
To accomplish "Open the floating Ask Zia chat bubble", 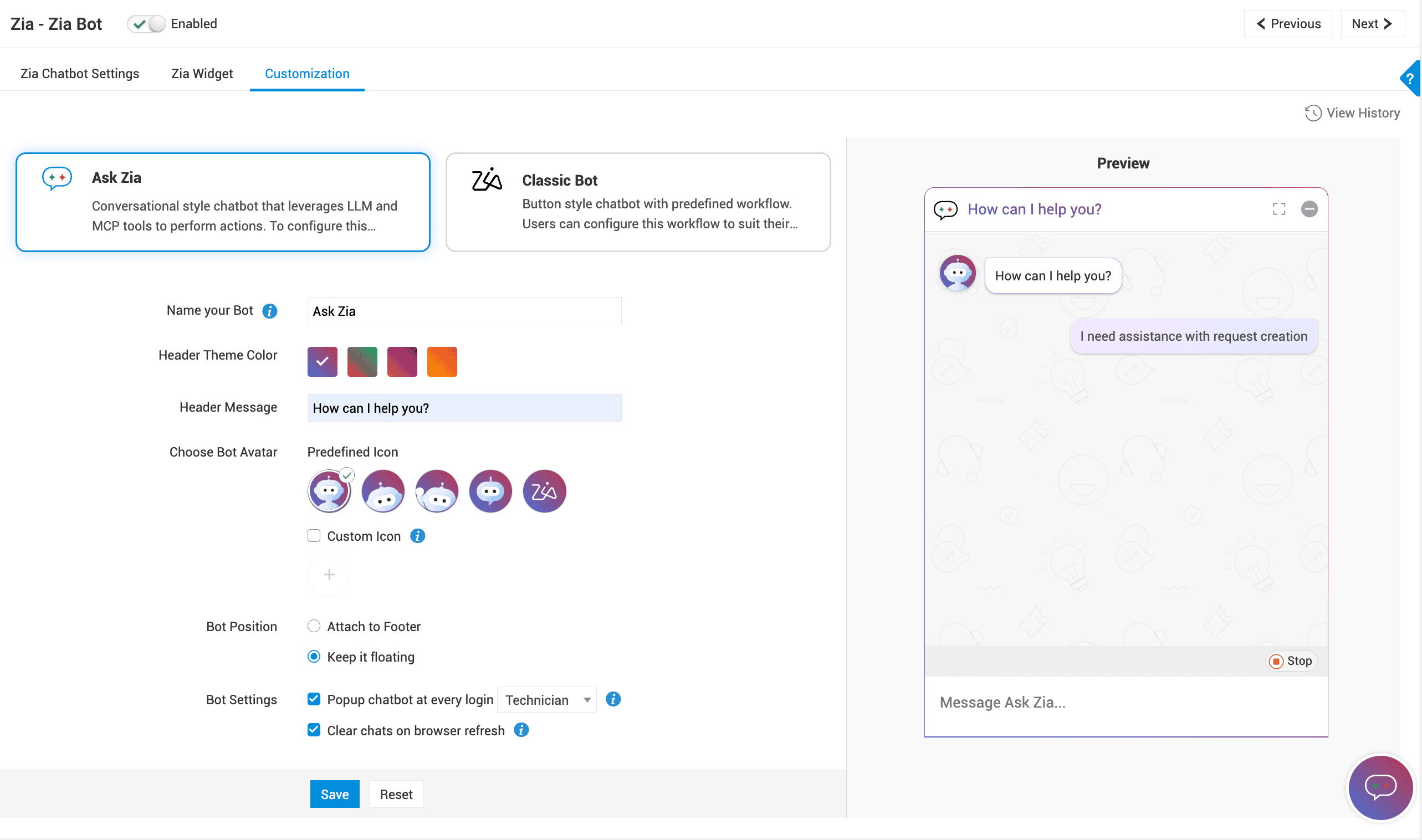I will (1380, 787).
